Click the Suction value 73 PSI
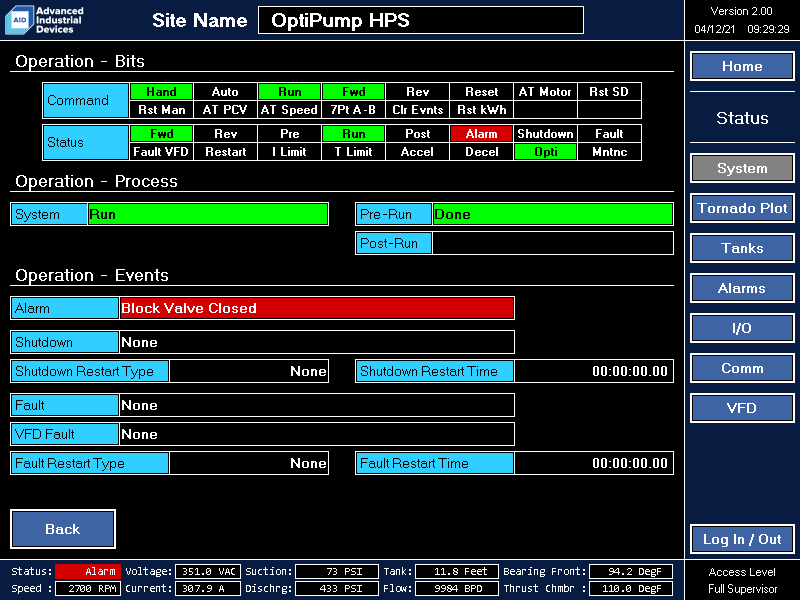This screenshot has height=600, width=800. [337, 571]
